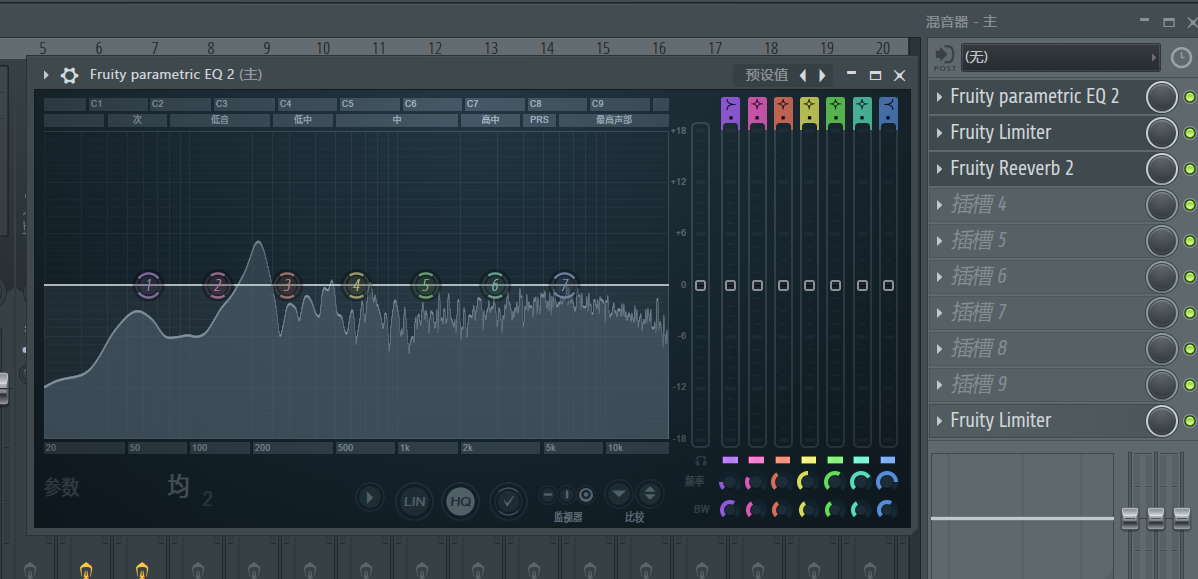Set the monitor to the off (minus) option

coord(547,494)
